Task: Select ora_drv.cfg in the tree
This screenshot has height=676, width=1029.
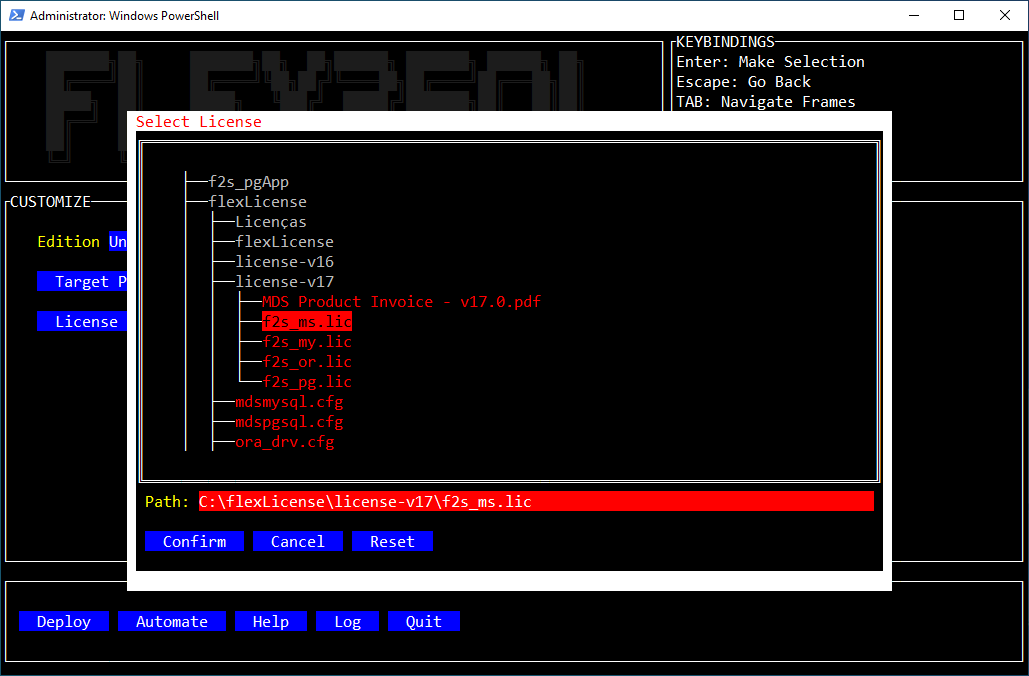Action: [284, 441]
